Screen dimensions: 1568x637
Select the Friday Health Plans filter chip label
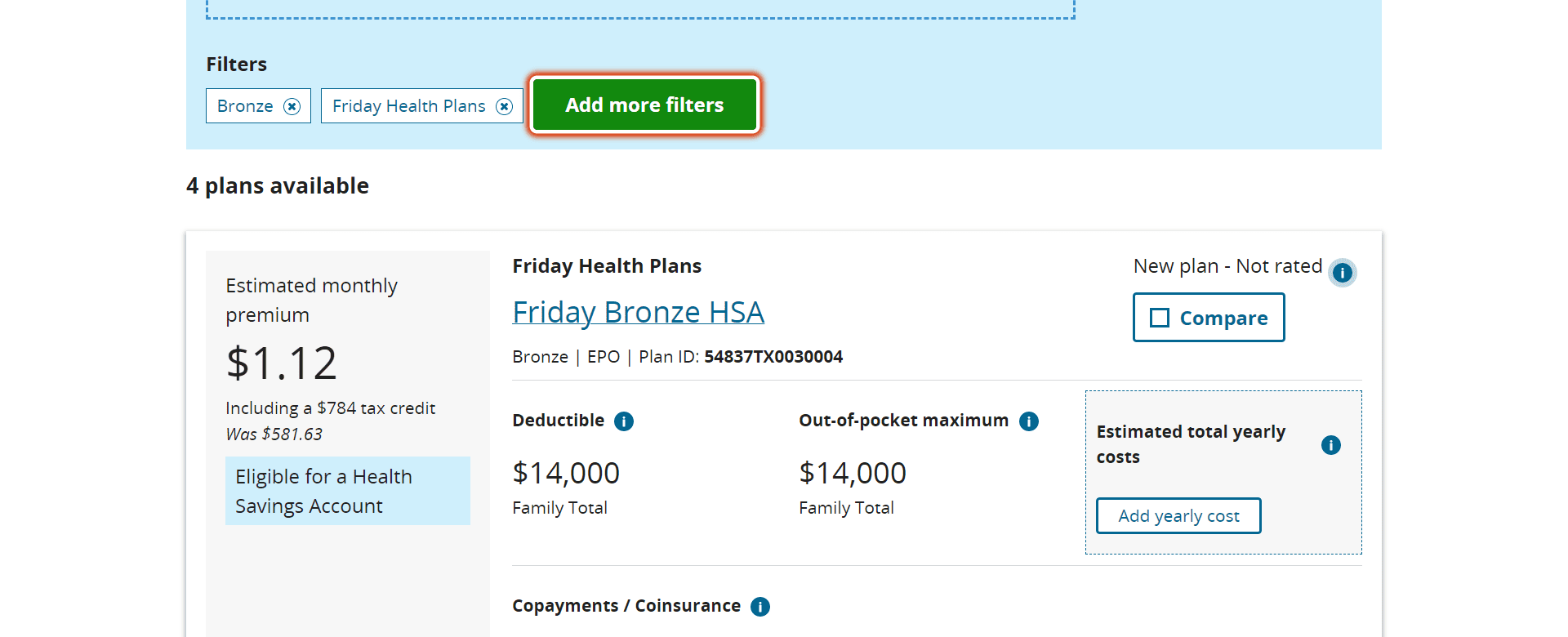point(409,106)
